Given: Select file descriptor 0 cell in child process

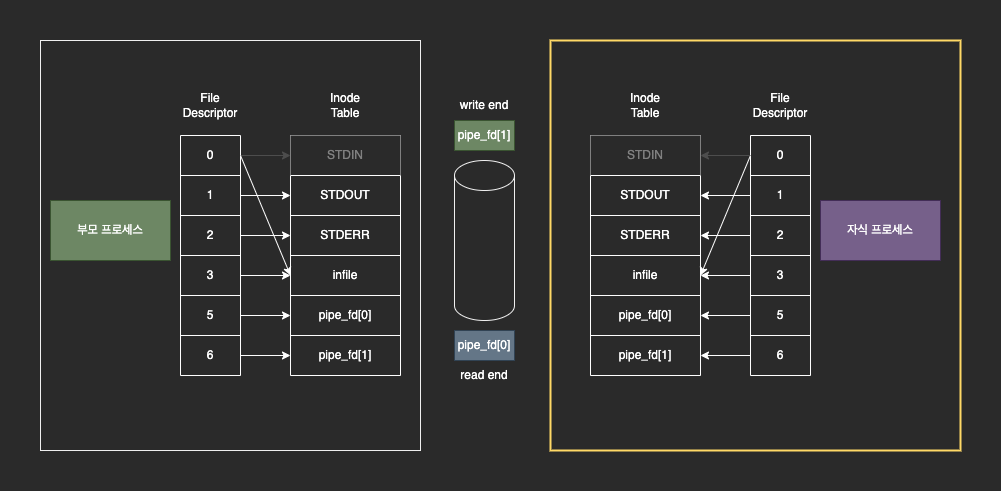Looking at the screenshot, I should 780,155.
